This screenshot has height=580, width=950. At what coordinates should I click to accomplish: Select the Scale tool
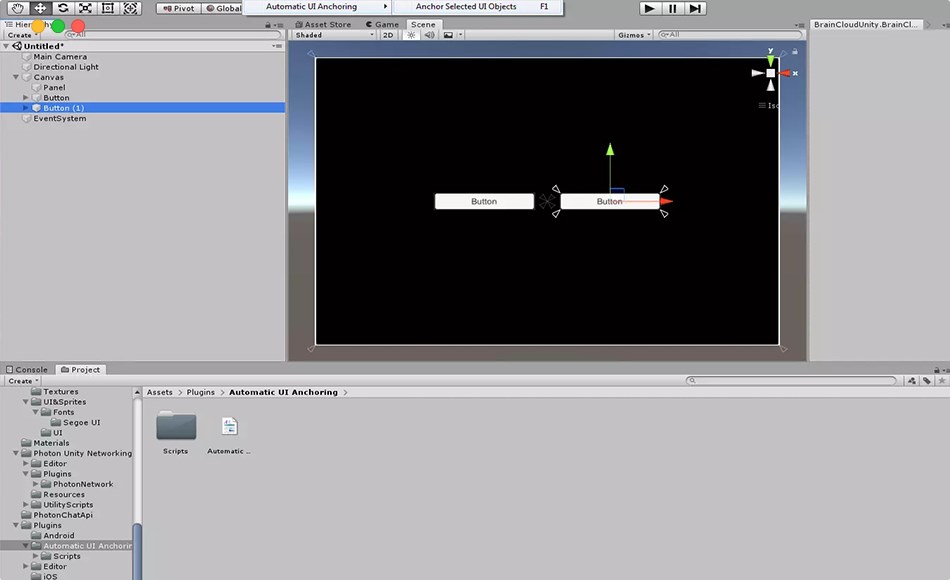(84, 8)
